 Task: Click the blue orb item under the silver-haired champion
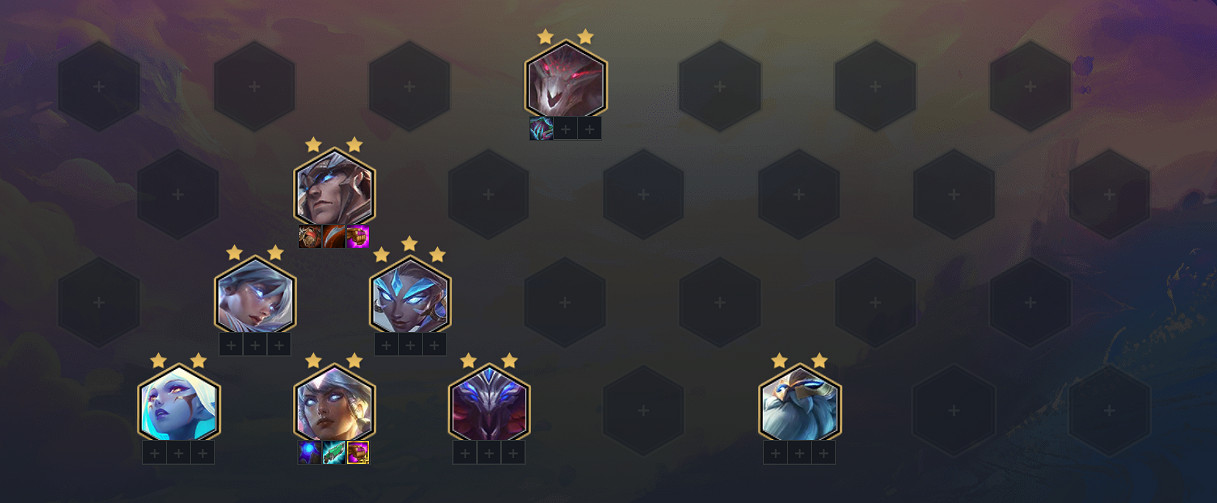click(x=310, y=453)
